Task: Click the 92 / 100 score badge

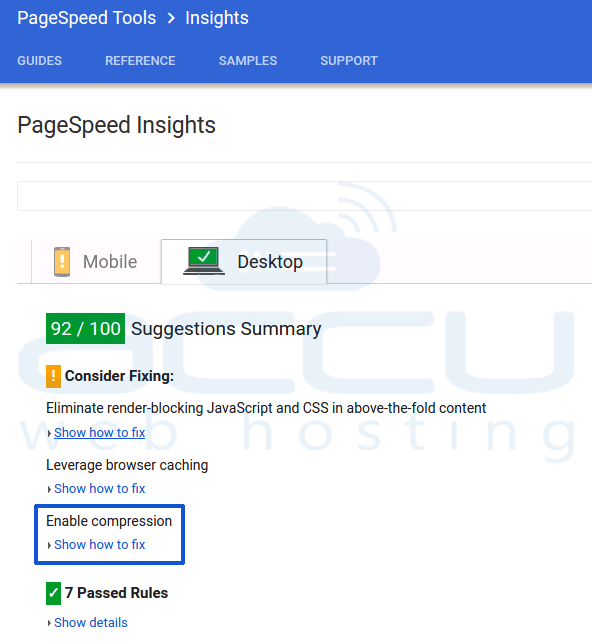Action: point(85,329)
